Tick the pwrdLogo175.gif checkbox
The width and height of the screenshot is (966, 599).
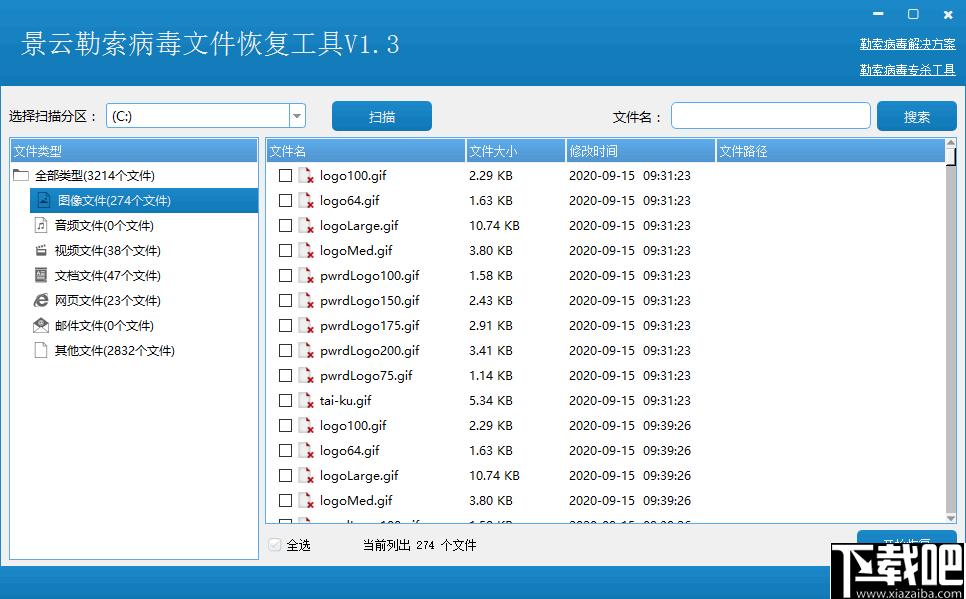[285, 325]
